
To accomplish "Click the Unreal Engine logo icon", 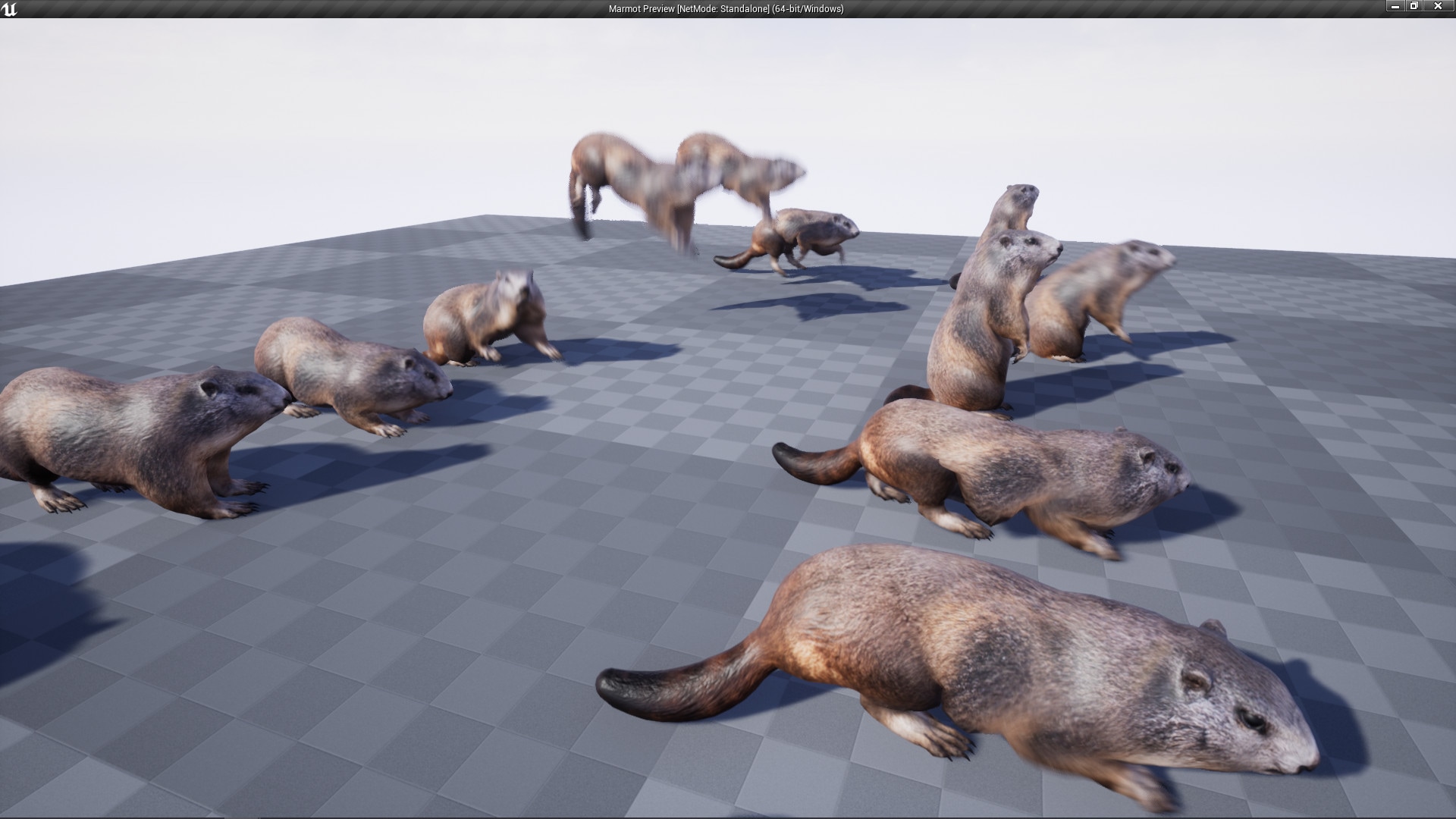I will tap(8, 8).
